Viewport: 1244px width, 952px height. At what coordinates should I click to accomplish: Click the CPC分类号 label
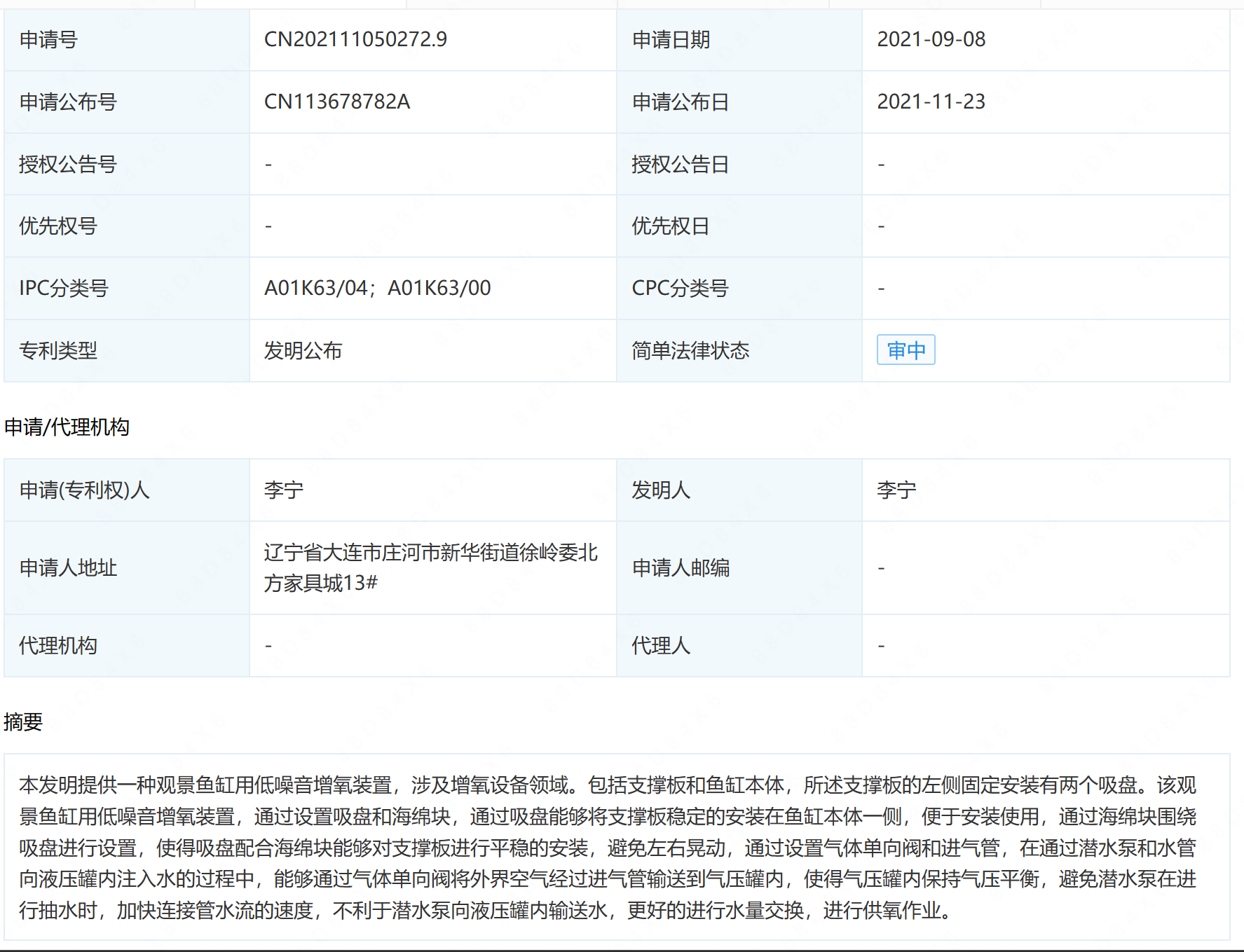click(680, 288)
